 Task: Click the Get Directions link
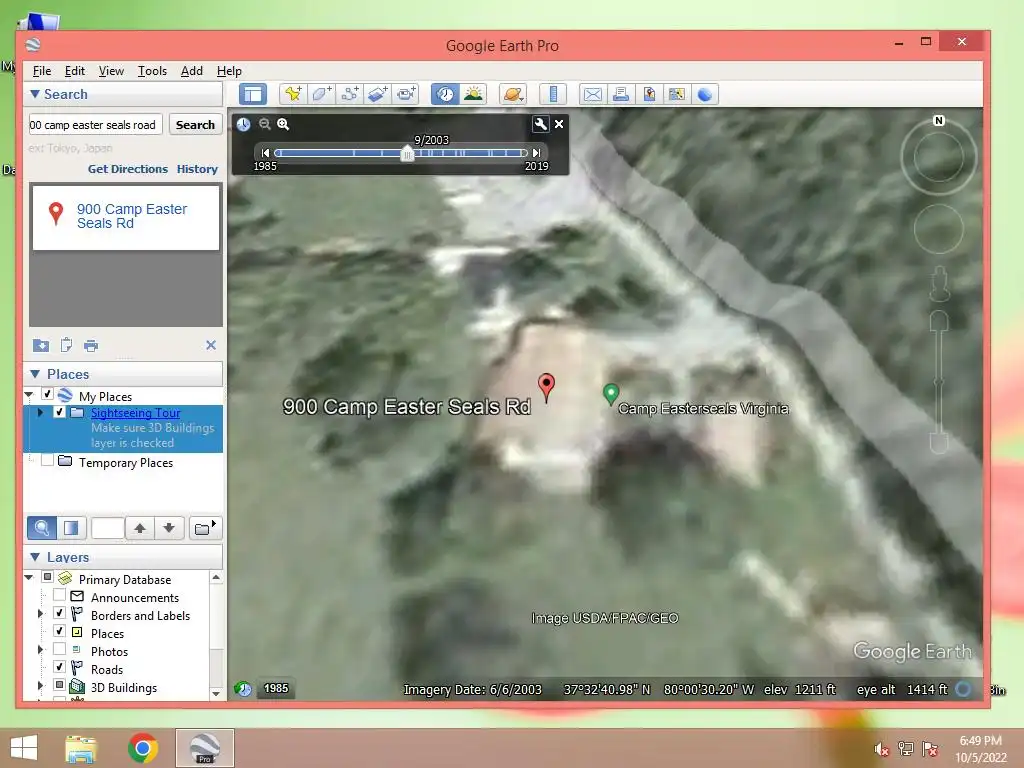[128, 169]
